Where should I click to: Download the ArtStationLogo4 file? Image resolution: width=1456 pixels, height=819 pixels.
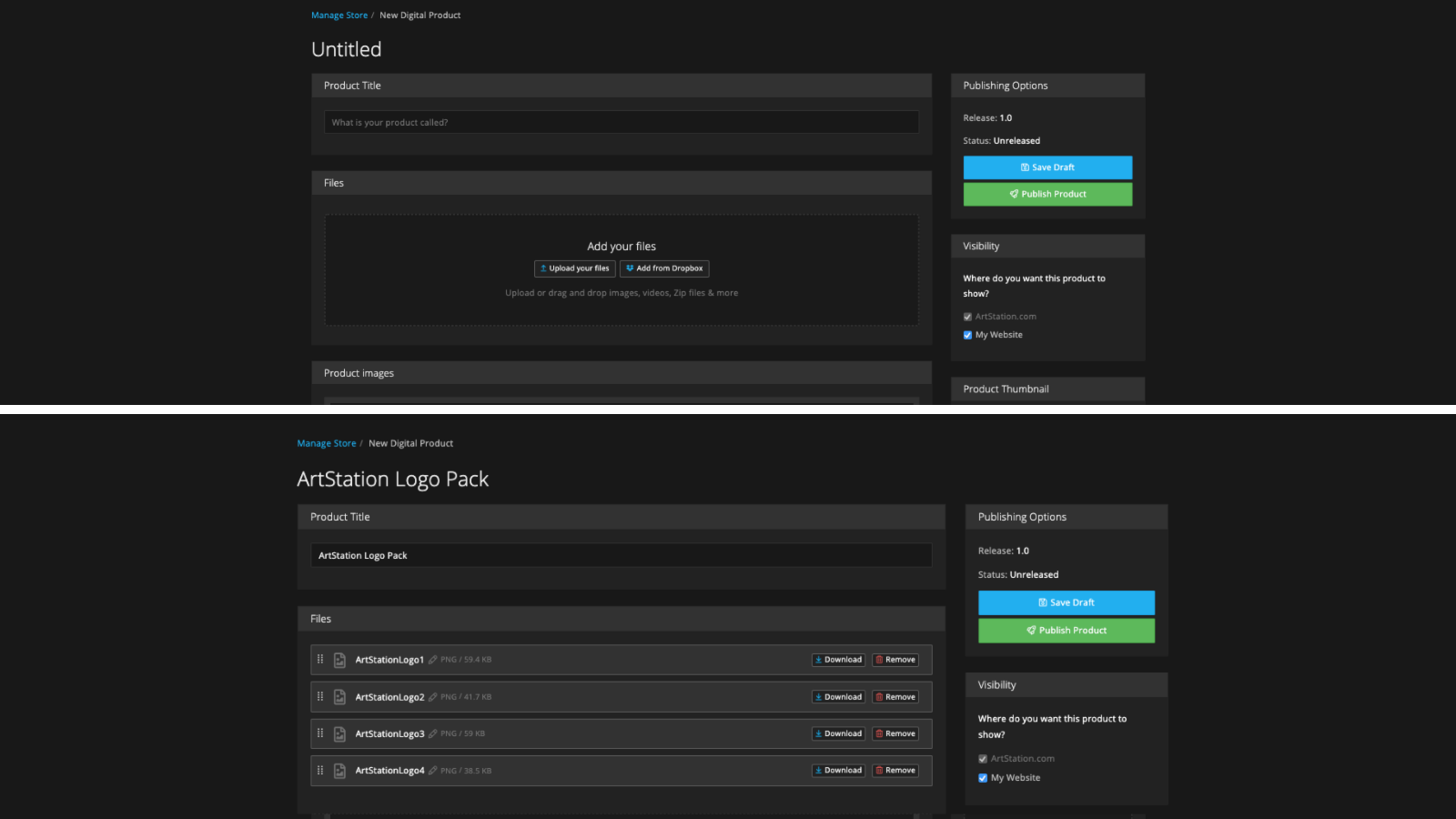pos(838,771)
